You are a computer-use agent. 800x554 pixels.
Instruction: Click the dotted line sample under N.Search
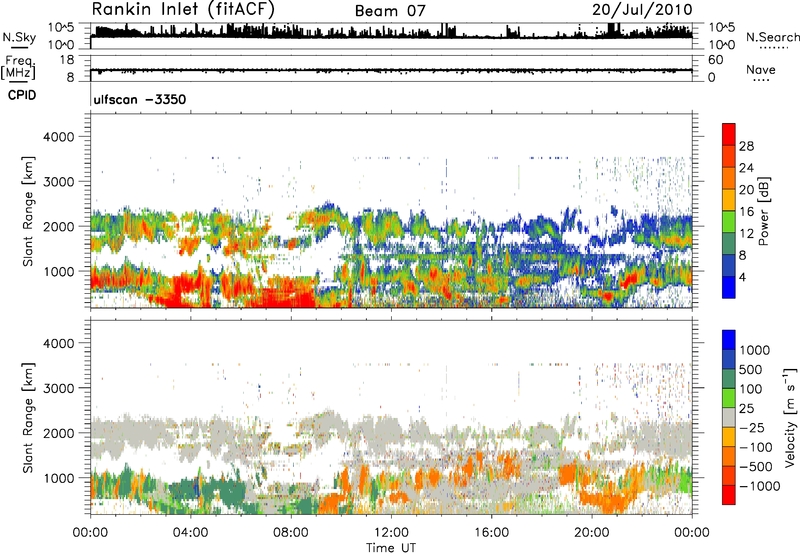[773, 48]
